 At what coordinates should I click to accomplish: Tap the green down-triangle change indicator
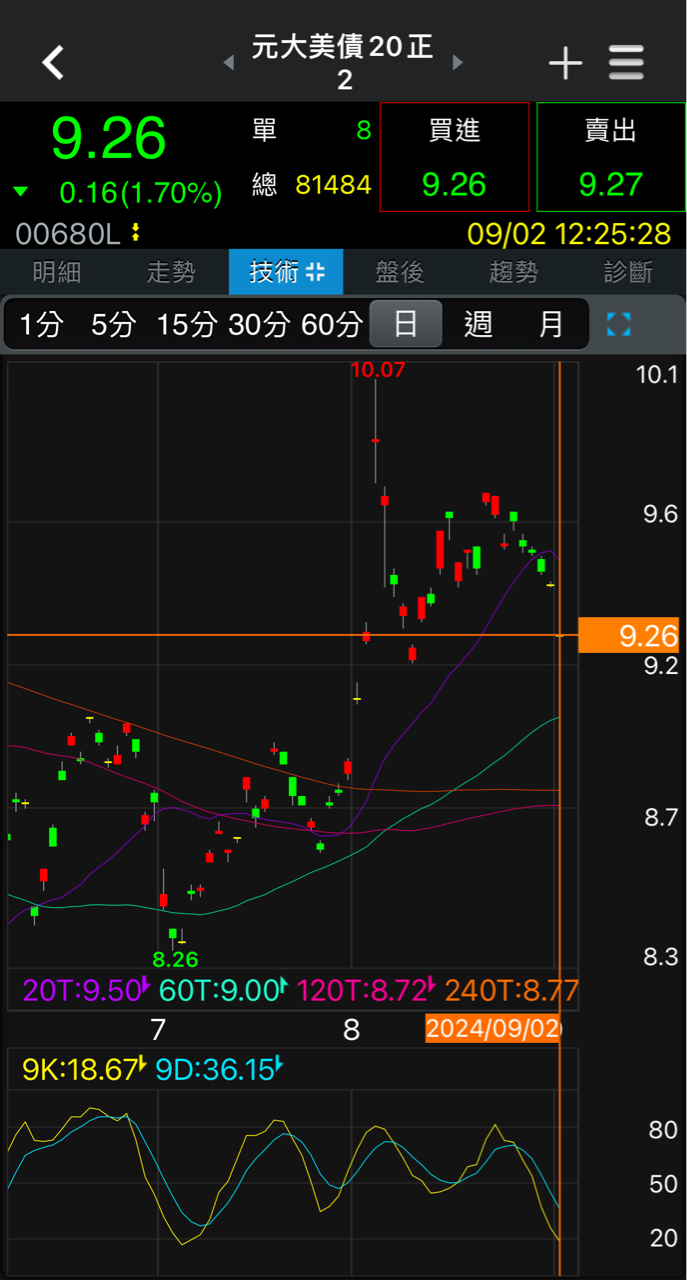click(21, 192)
